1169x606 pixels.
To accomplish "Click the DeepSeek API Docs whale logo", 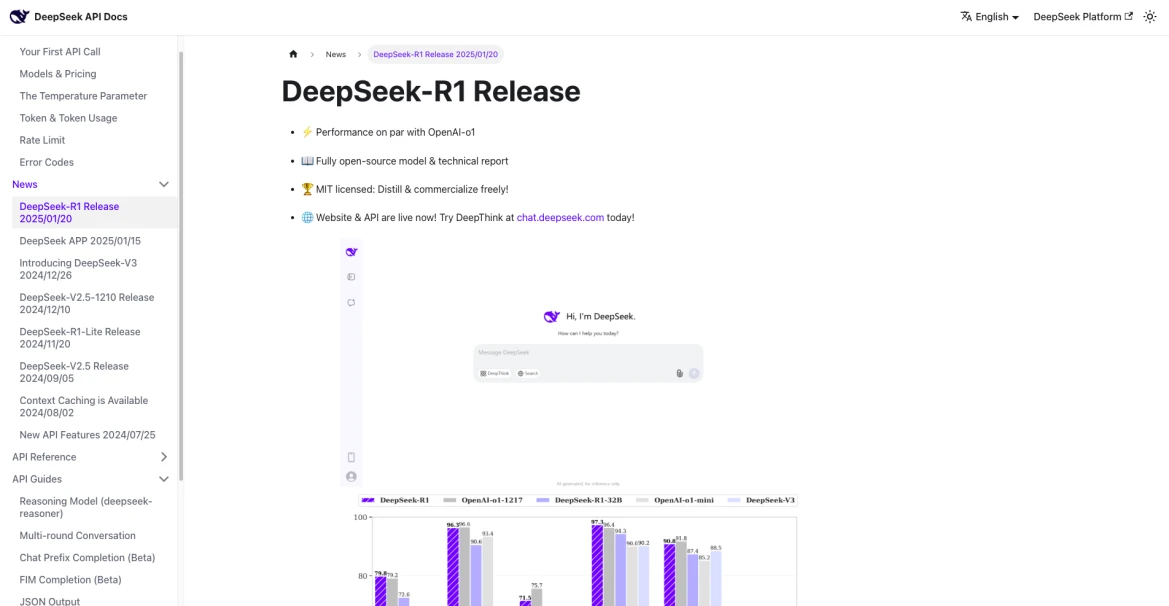I will (18, 16).
